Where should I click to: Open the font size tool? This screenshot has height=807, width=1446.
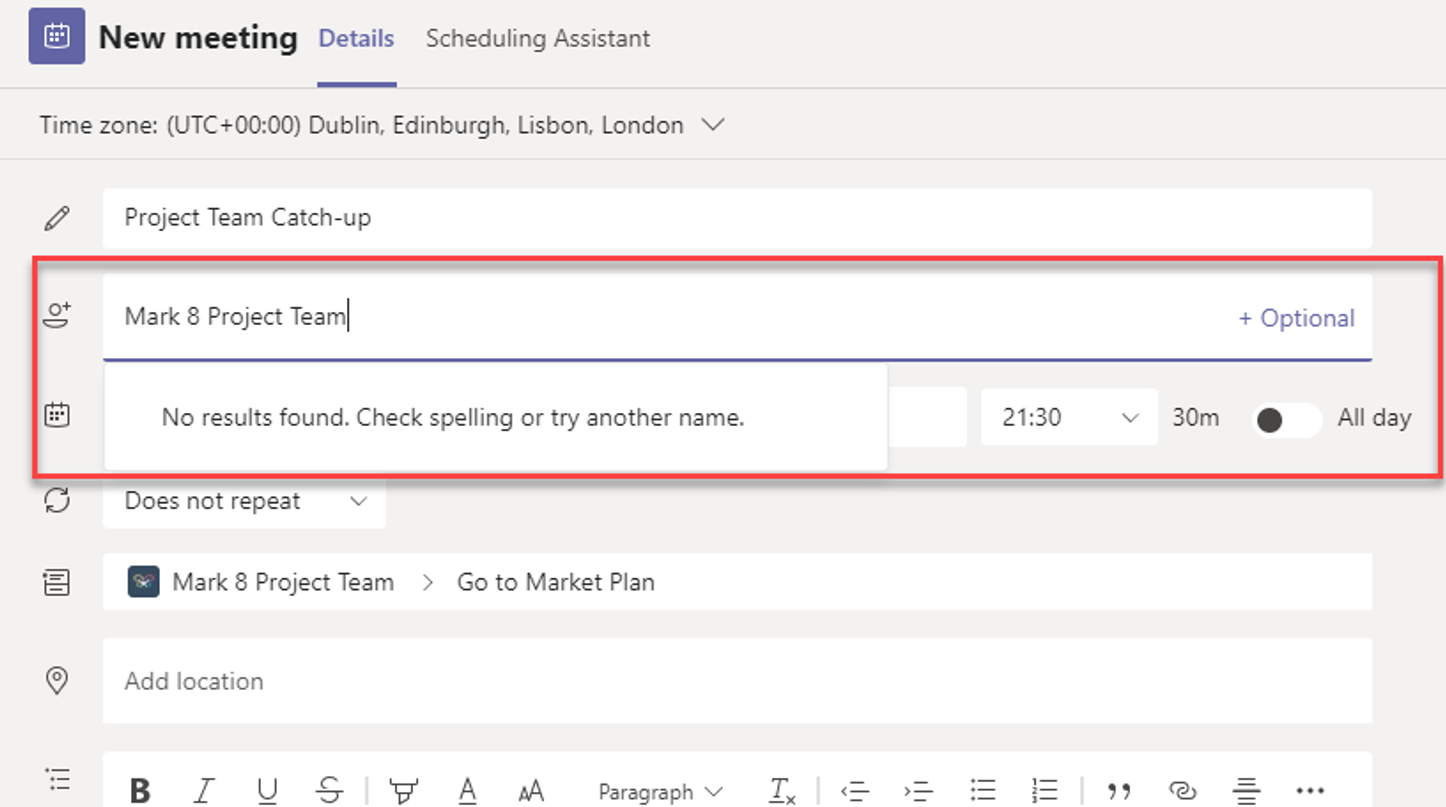click(x=531, y=791)
